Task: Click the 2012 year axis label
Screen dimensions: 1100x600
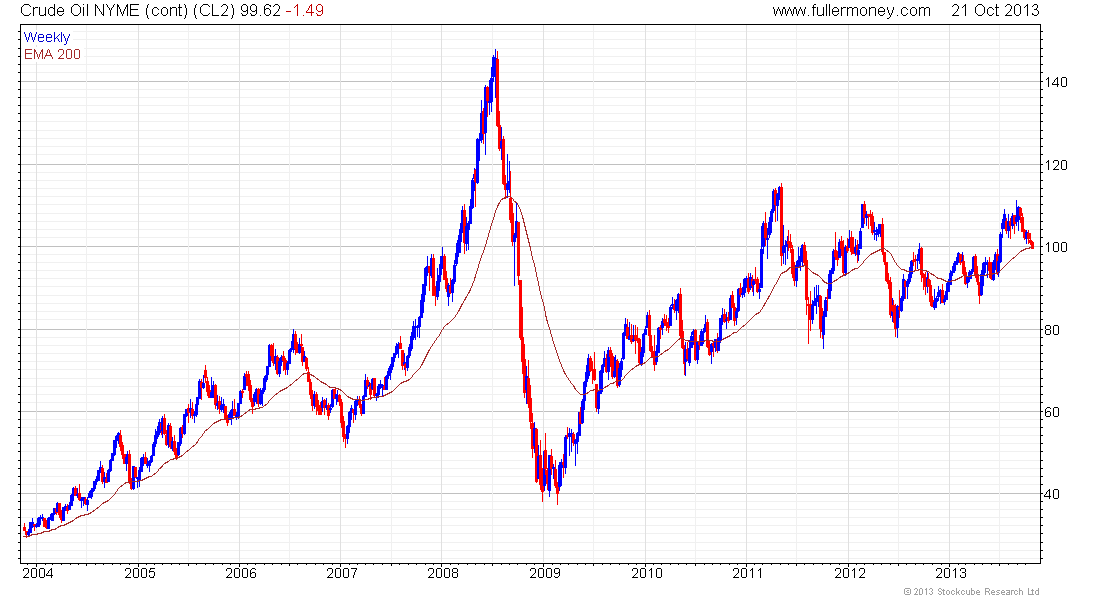Action: 850,573
